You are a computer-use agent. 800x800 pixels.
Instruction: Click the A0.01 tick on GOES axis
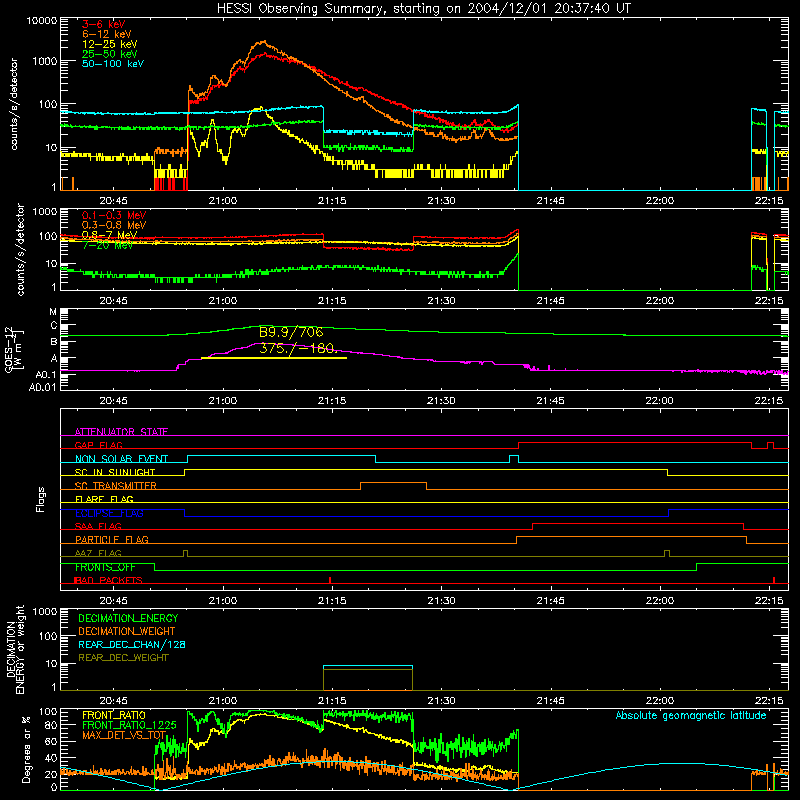click(43, 387)
